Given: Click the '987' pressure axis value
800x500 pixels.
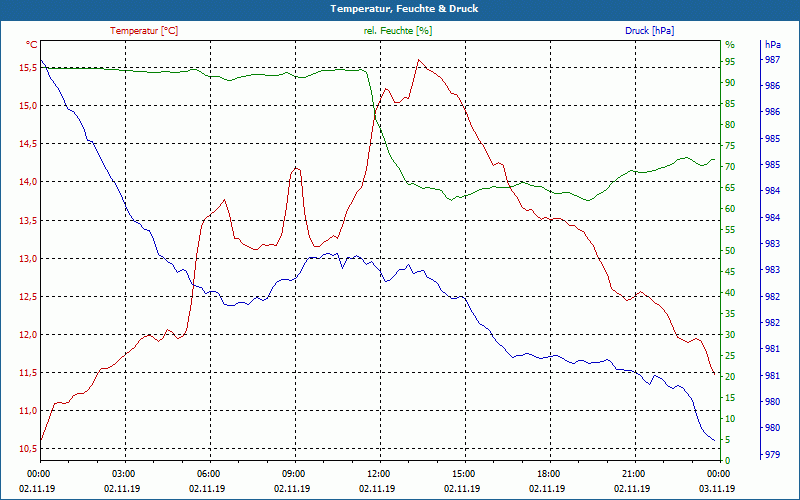Looking at the screenshot, I should coord(772,60).
